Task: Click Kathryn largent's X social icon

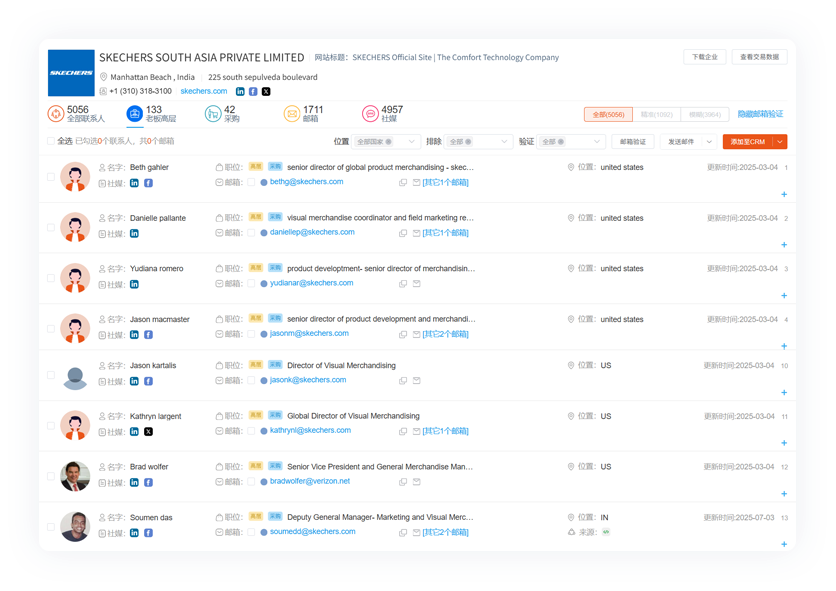Action: tap(148, 431)
